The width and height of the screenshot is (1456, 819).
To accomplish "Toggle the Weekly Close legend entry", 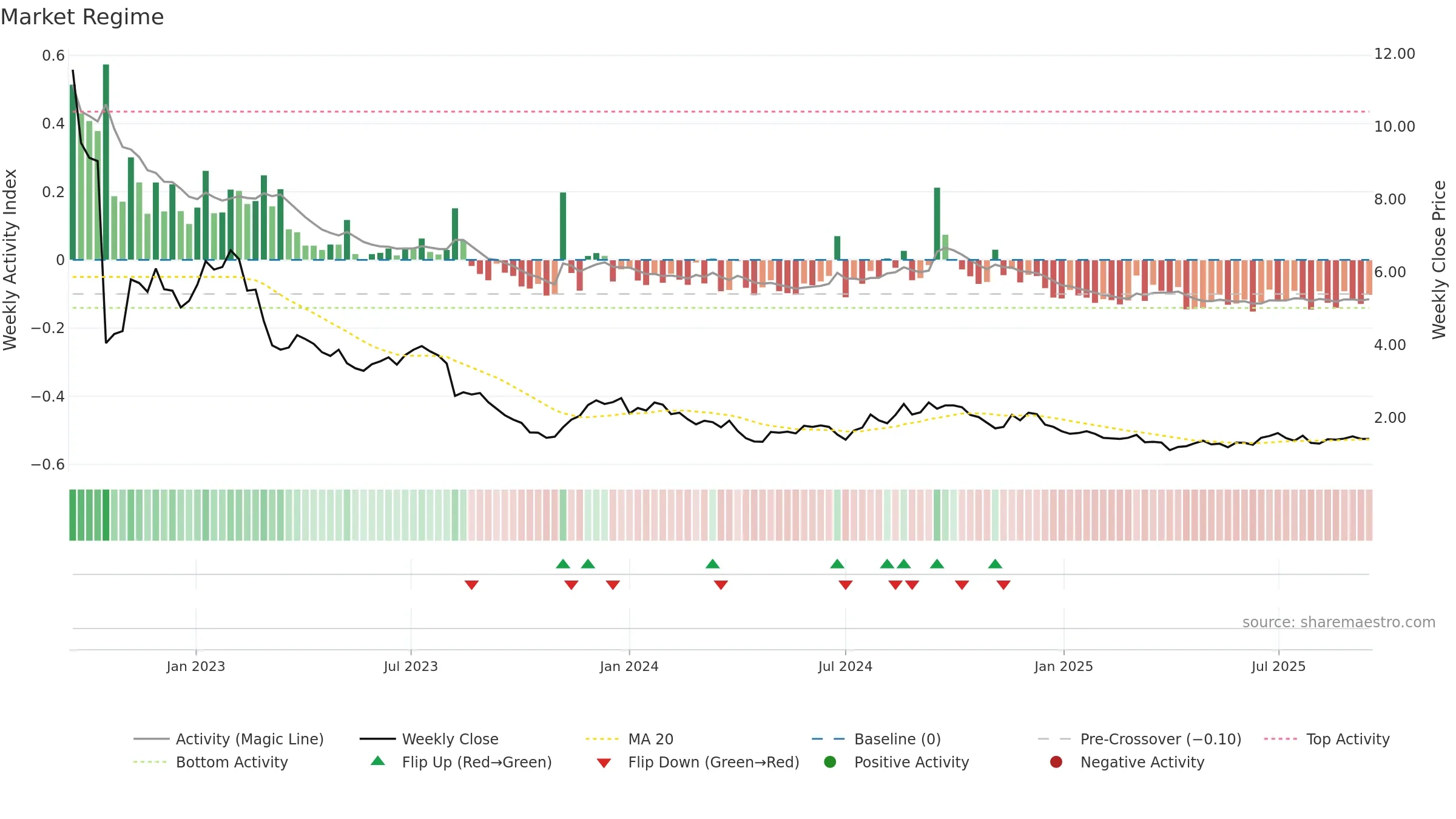I will point(429,739).
